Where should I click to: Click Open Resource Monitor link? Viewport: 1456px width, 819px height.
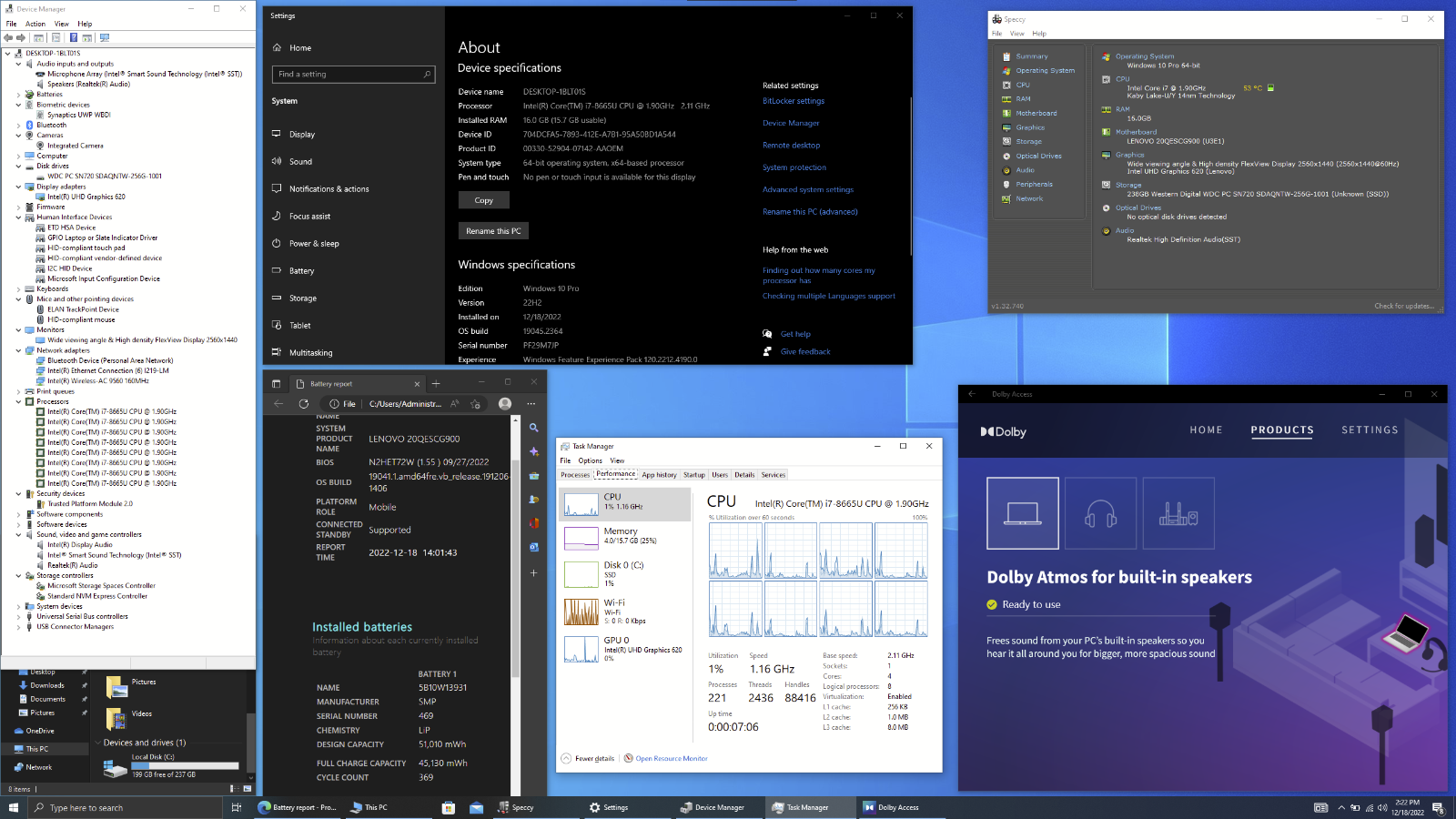pos(672,758)
